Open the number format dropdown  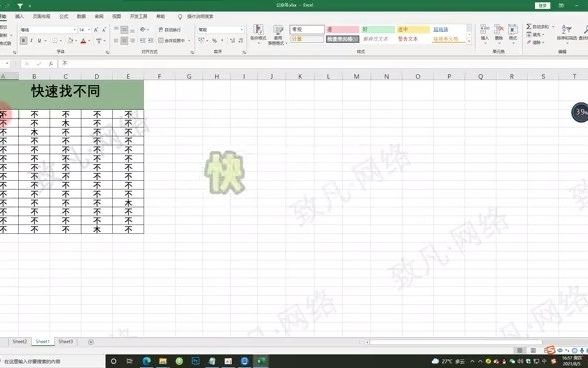(x=242, y=30)
